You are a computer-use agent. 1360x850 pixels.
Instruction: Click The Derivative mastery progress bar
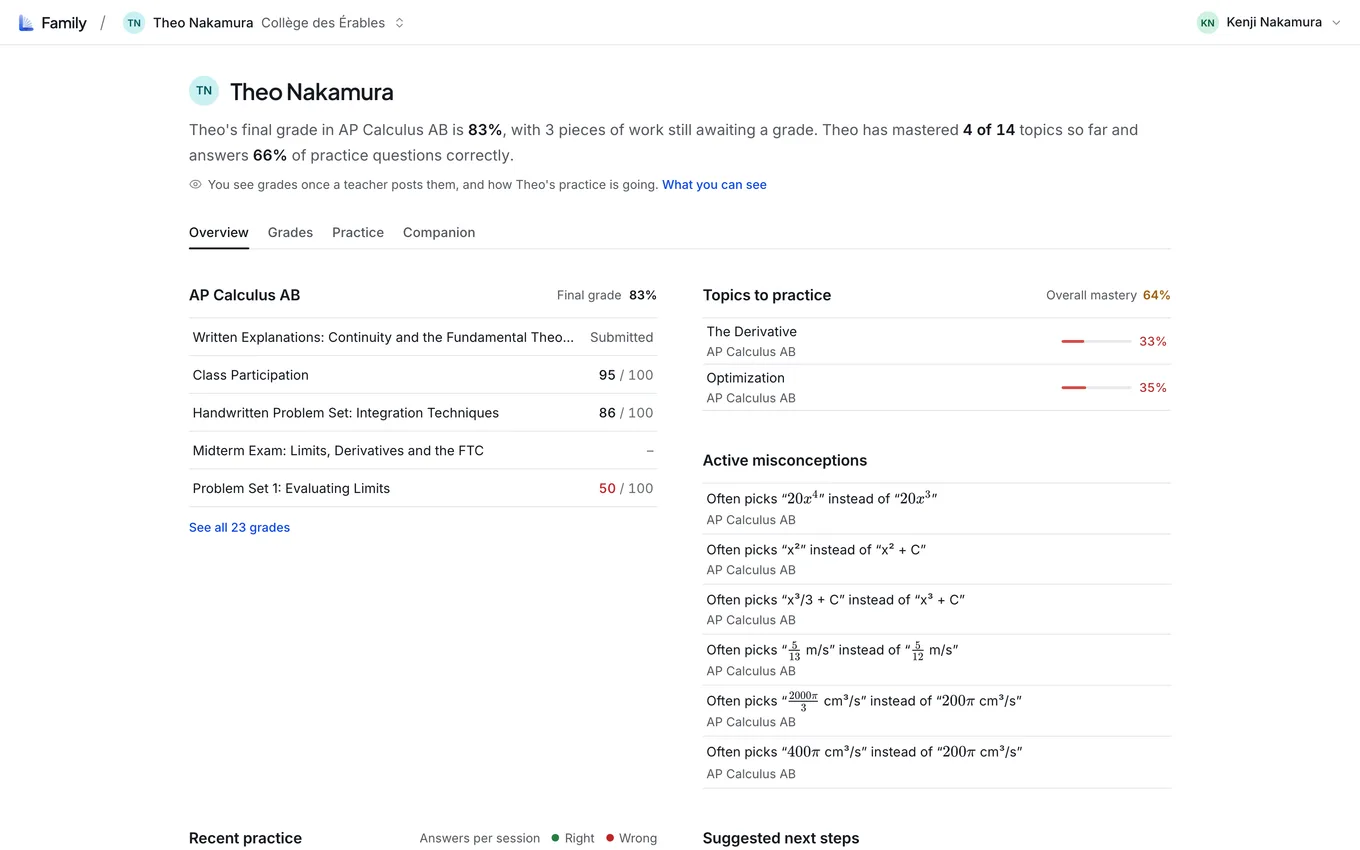pyautogui.click(x=1096, y=341)
